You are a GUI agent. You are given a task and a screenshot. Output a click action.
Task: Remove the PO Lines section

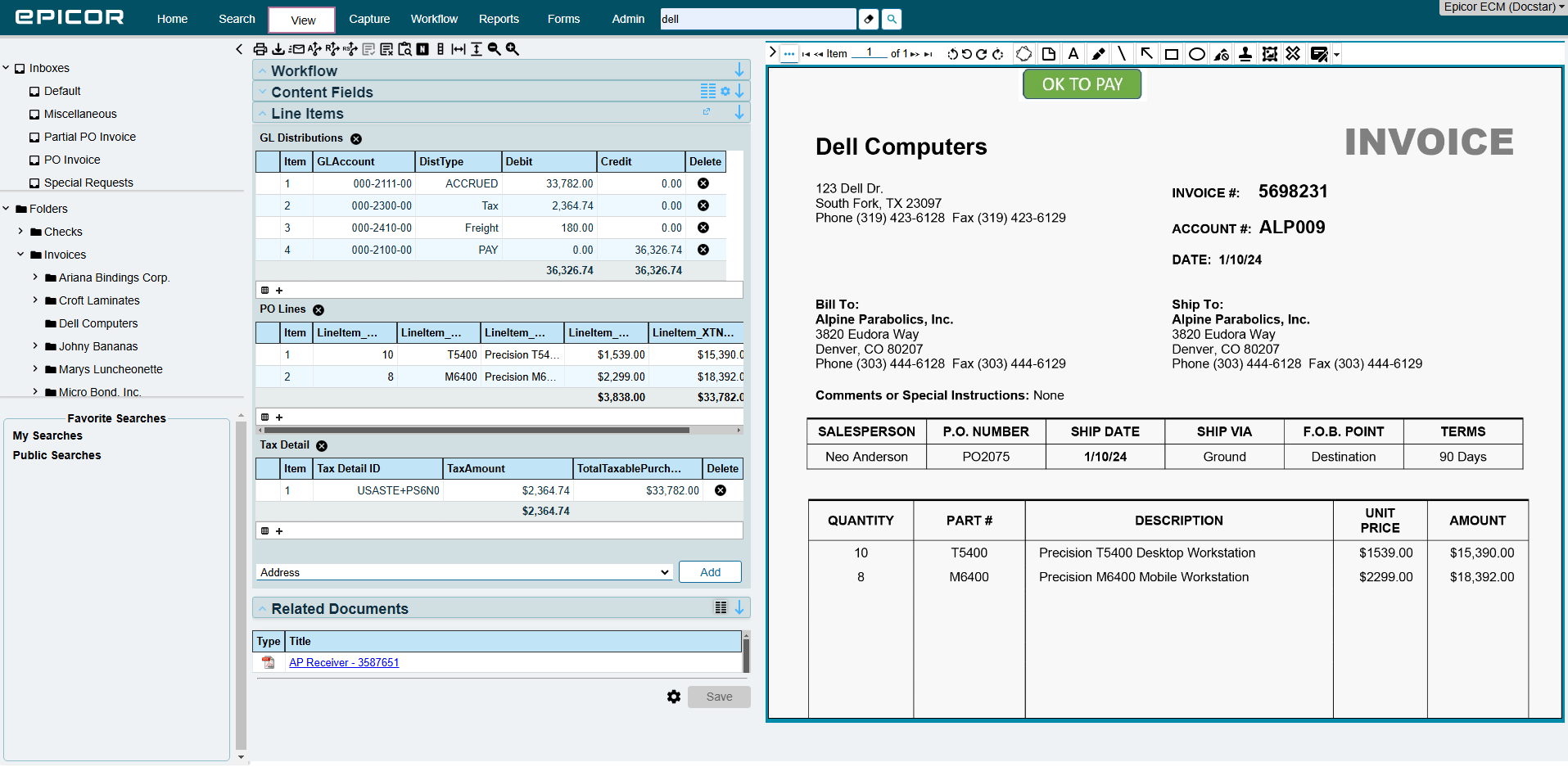pyautogui.click(x=319, y=310)
